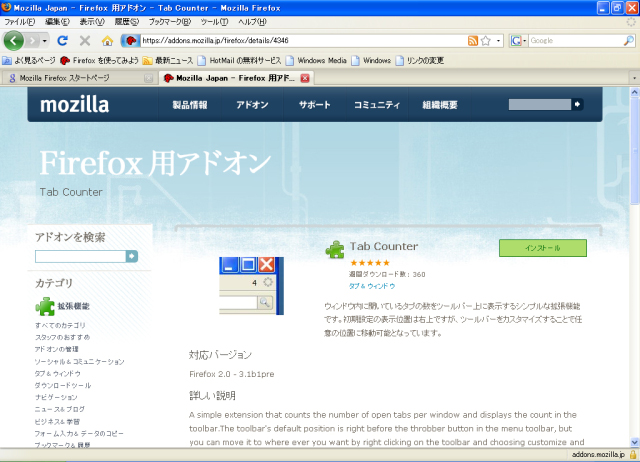The image size is (640, 462).
Task: Open ソーシャル & コミュニケーション category
Action: (79, 362)
